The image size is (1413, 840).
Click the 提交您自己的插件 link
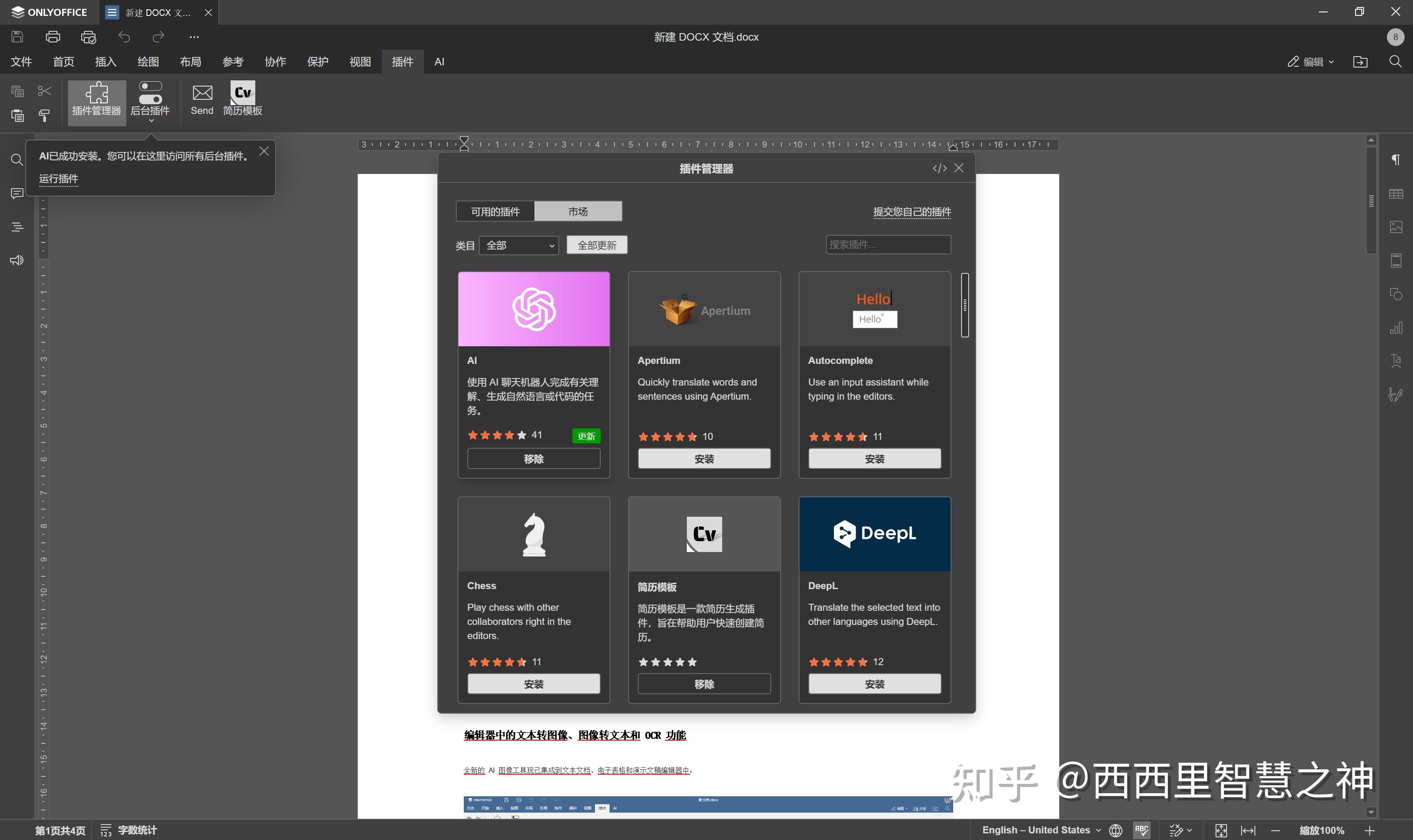pos(912,212)
